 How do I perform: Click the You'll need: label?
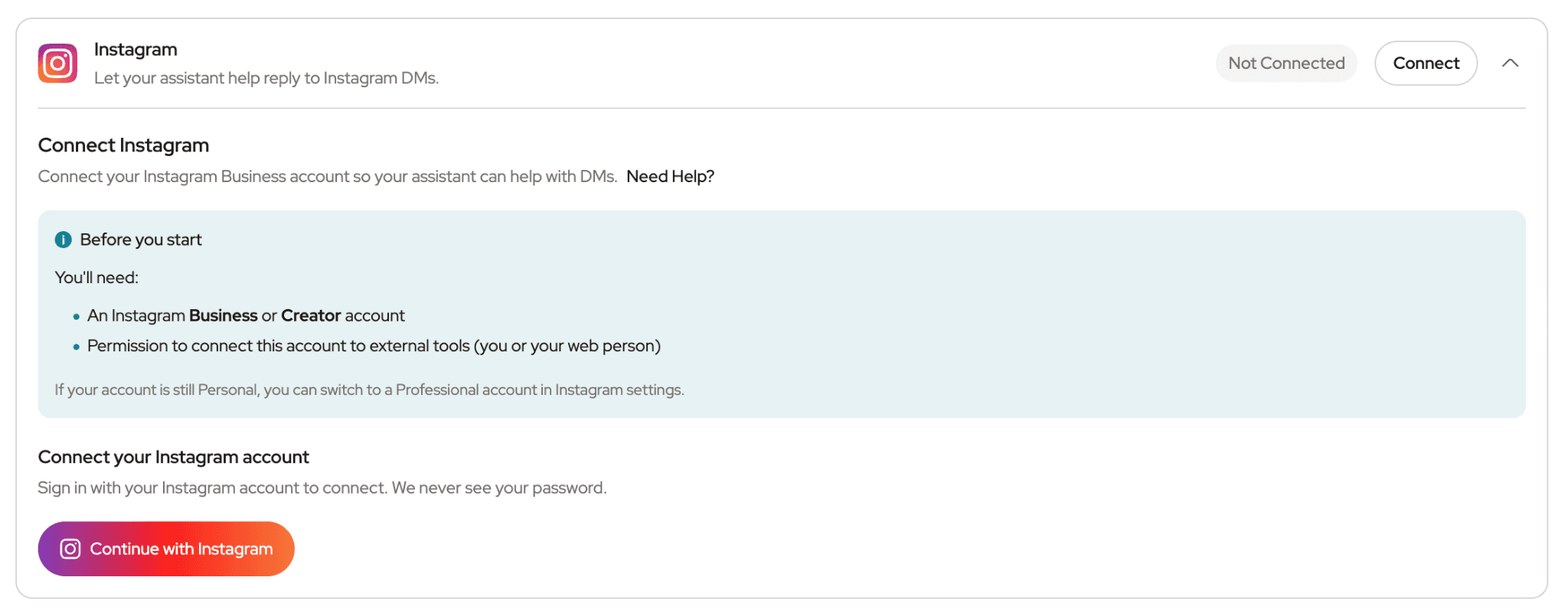(96, 278)
